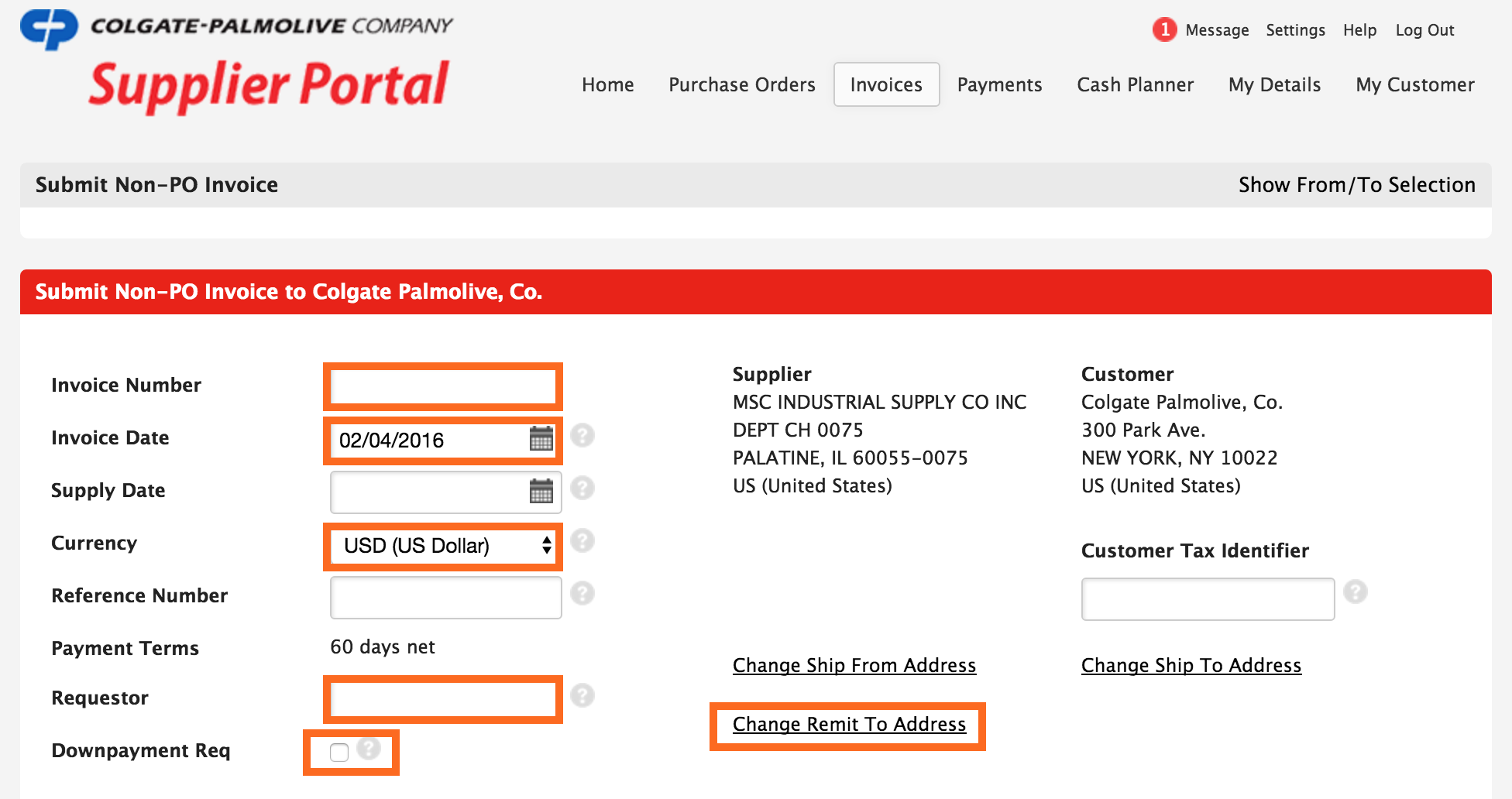The image size is (1512, 799).
Task: Switch to the Payments tab
Action: 999,84
